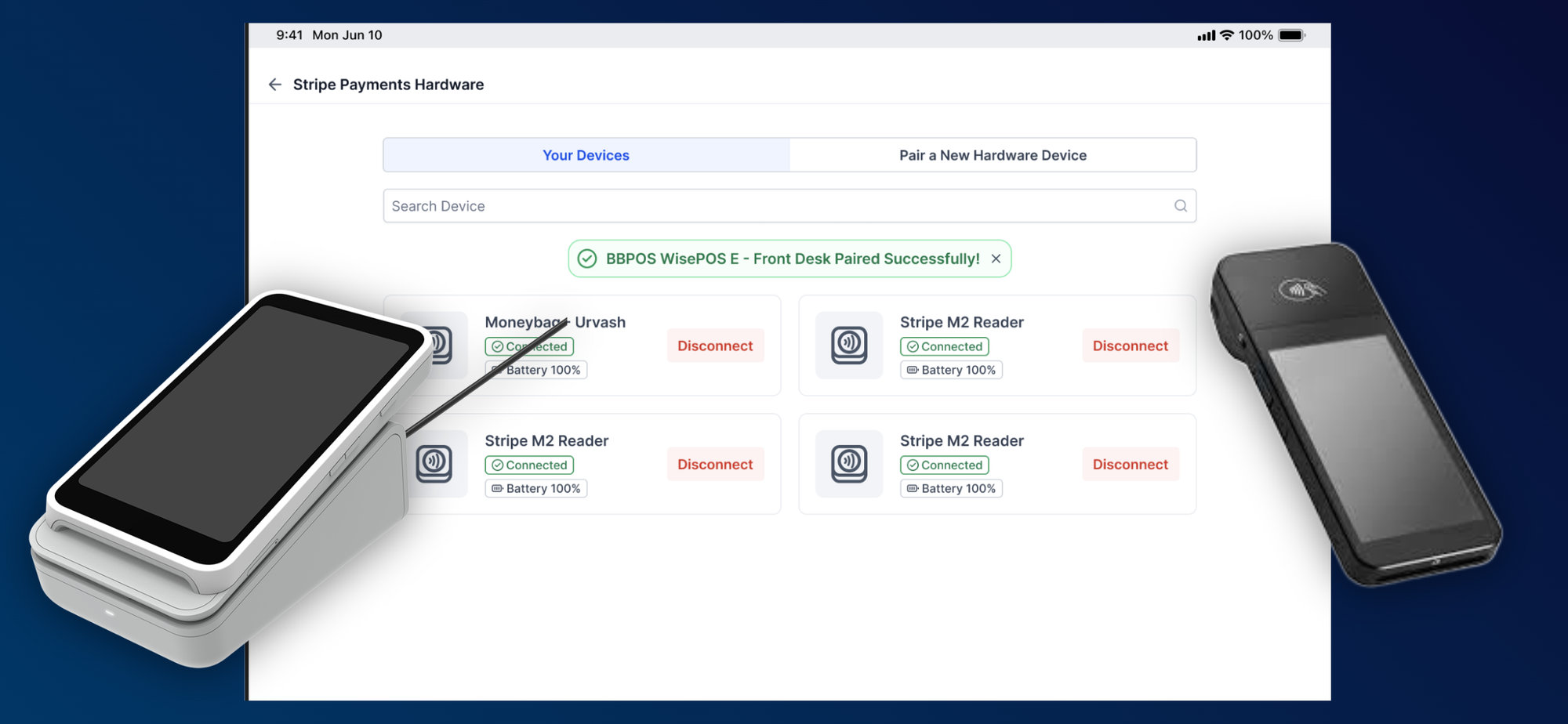The width and height of the screenshot is (1568, 724).
Task: Click the magnifier icon in the Search Device field
Action: pos(1180,206)
